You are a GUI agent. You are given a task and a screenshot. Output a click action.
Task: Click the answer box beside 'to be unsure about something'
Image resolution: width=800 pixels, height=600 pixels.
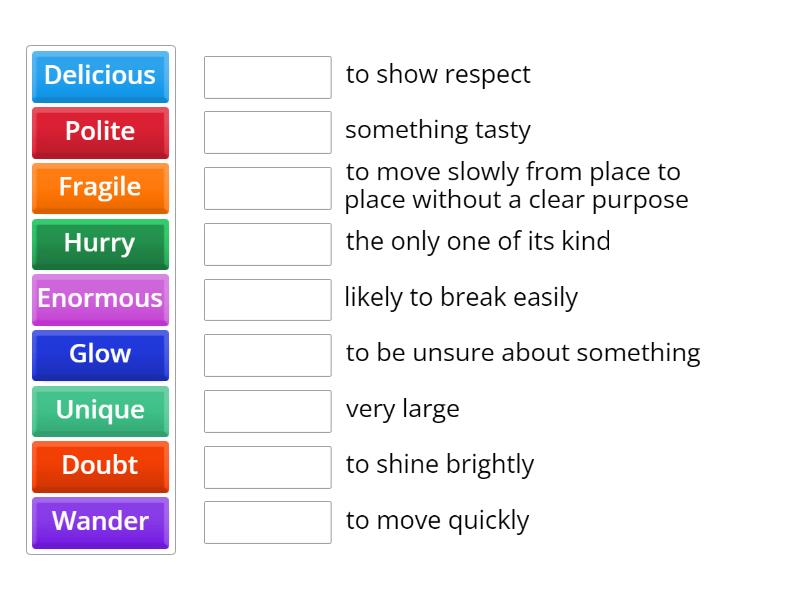point(267,354)
